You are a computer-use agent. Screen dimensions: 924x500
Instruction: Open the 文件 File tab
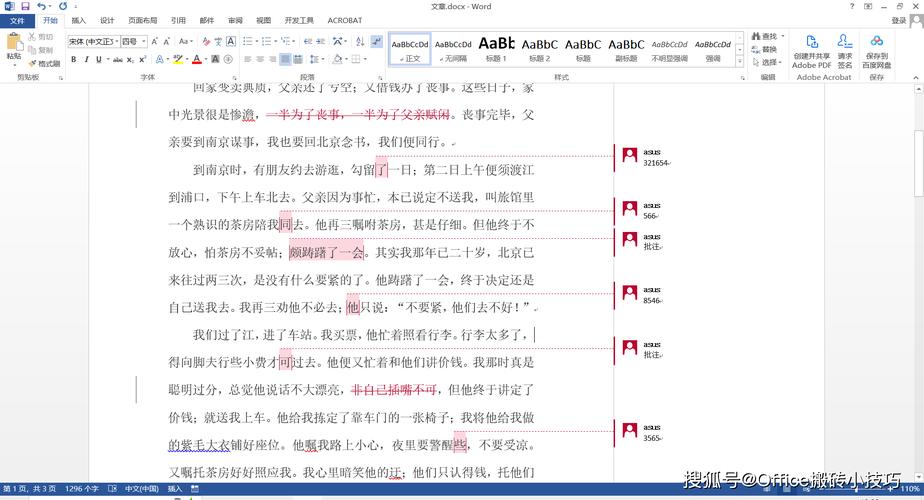point(17,21)
